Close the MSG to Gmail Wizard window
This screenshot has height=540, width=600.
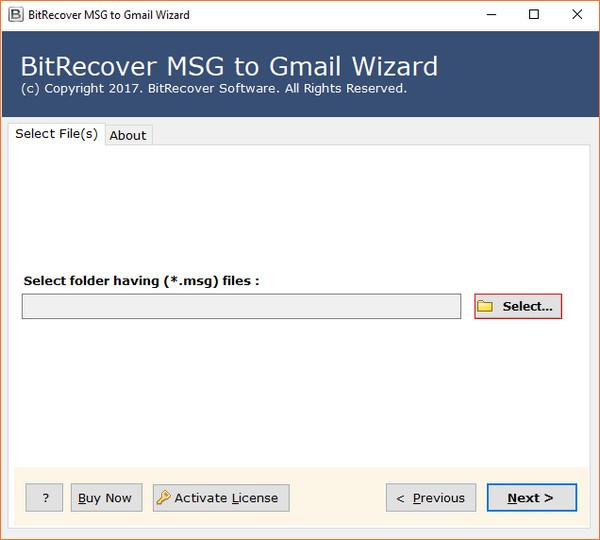(577, 15)
